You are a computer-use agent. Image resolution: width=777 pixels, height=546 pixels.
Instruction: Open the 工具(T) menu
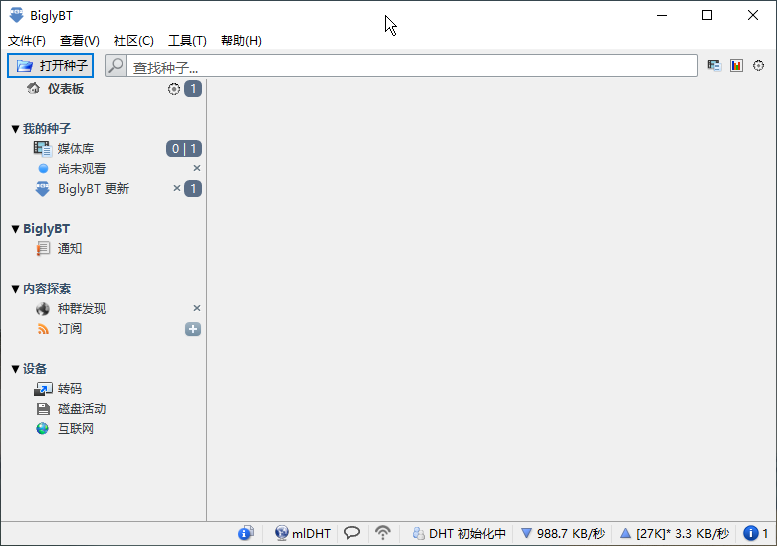(187, 41)
